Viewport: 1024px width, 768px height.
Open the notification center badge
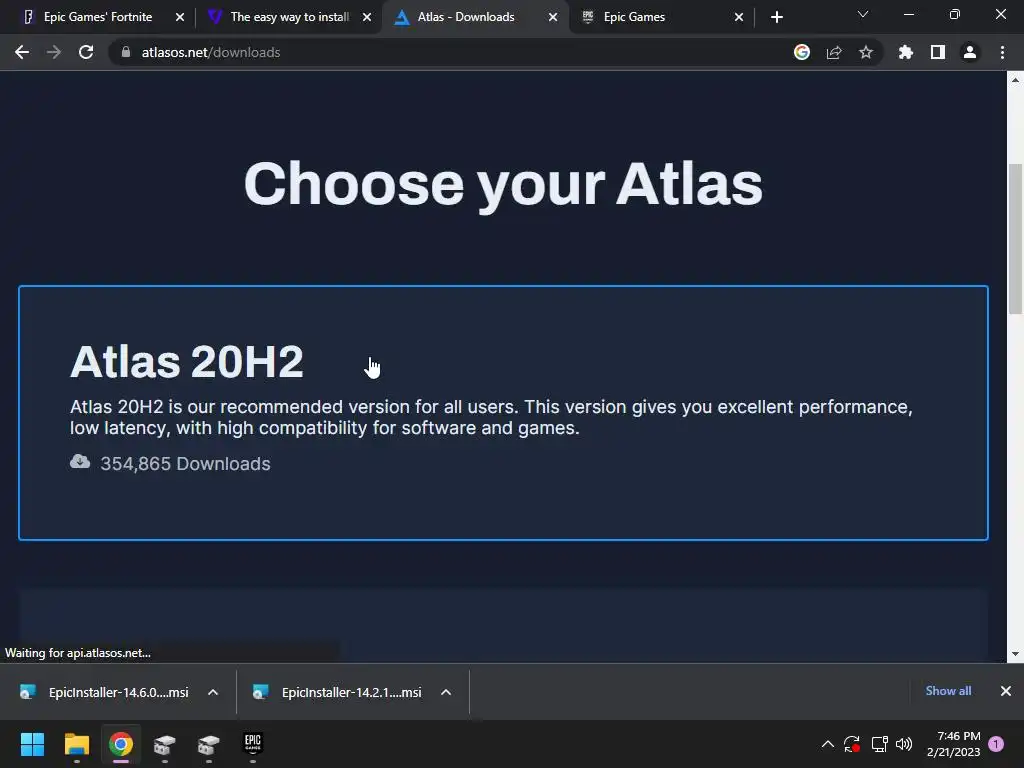pos(996,744)
